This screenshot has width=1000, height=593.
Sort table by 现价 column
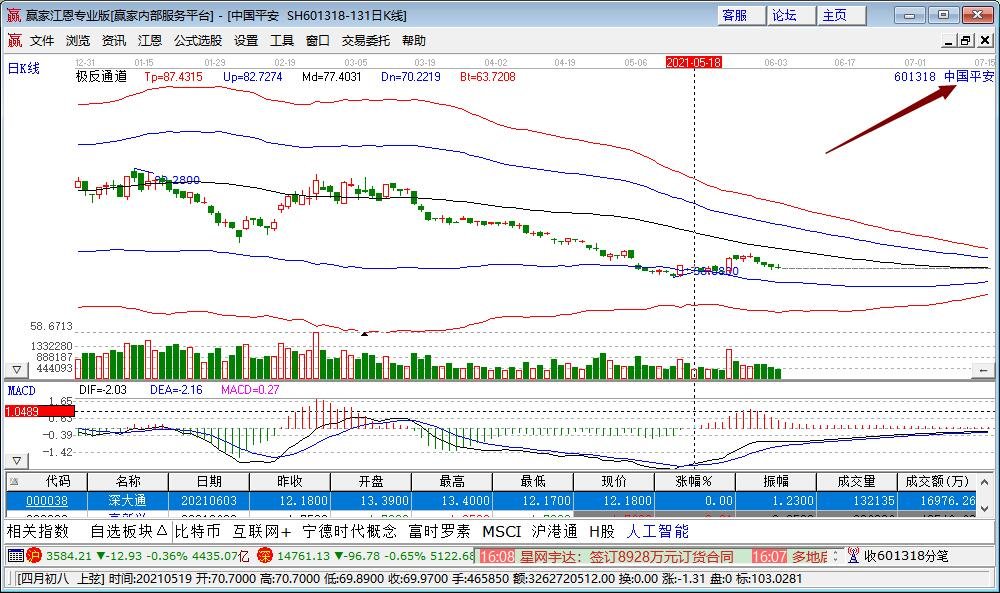coord(614,481)
